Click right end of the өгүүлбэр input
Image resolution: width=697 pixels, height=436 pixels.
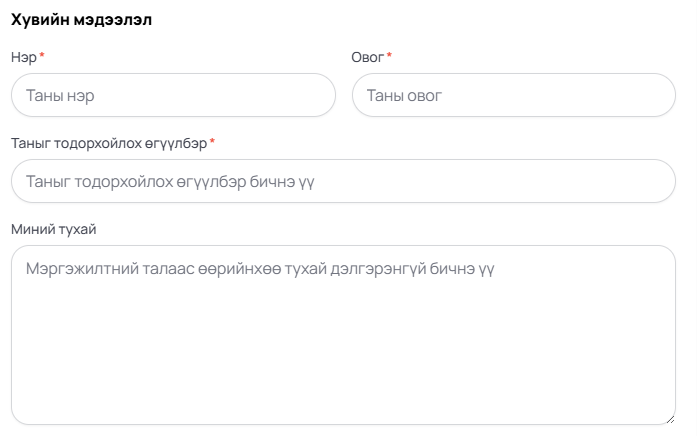click(x=658, y=181)
